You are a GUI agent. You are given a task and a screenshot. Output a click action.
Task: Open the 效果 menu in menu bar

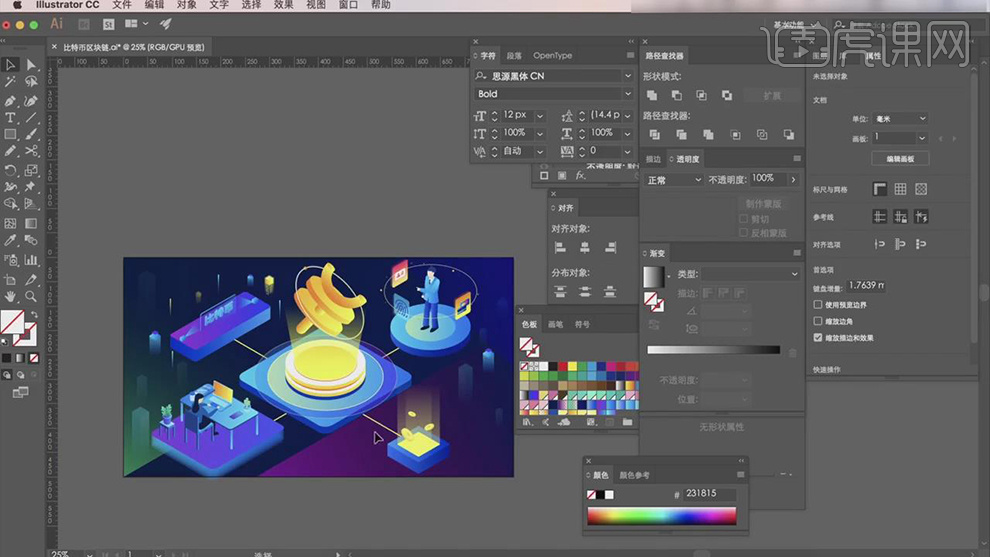pyautogui.click(x=284, y=5)
